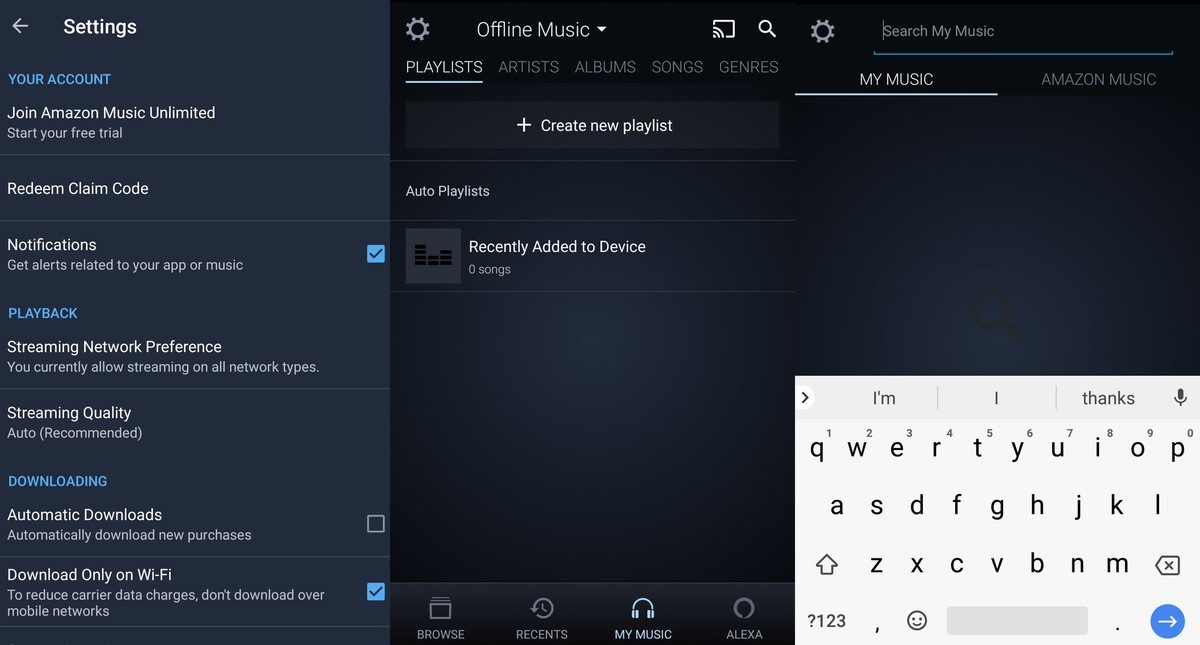Open the Recents history icon
1200x645 pixels.
coord(542,608)
